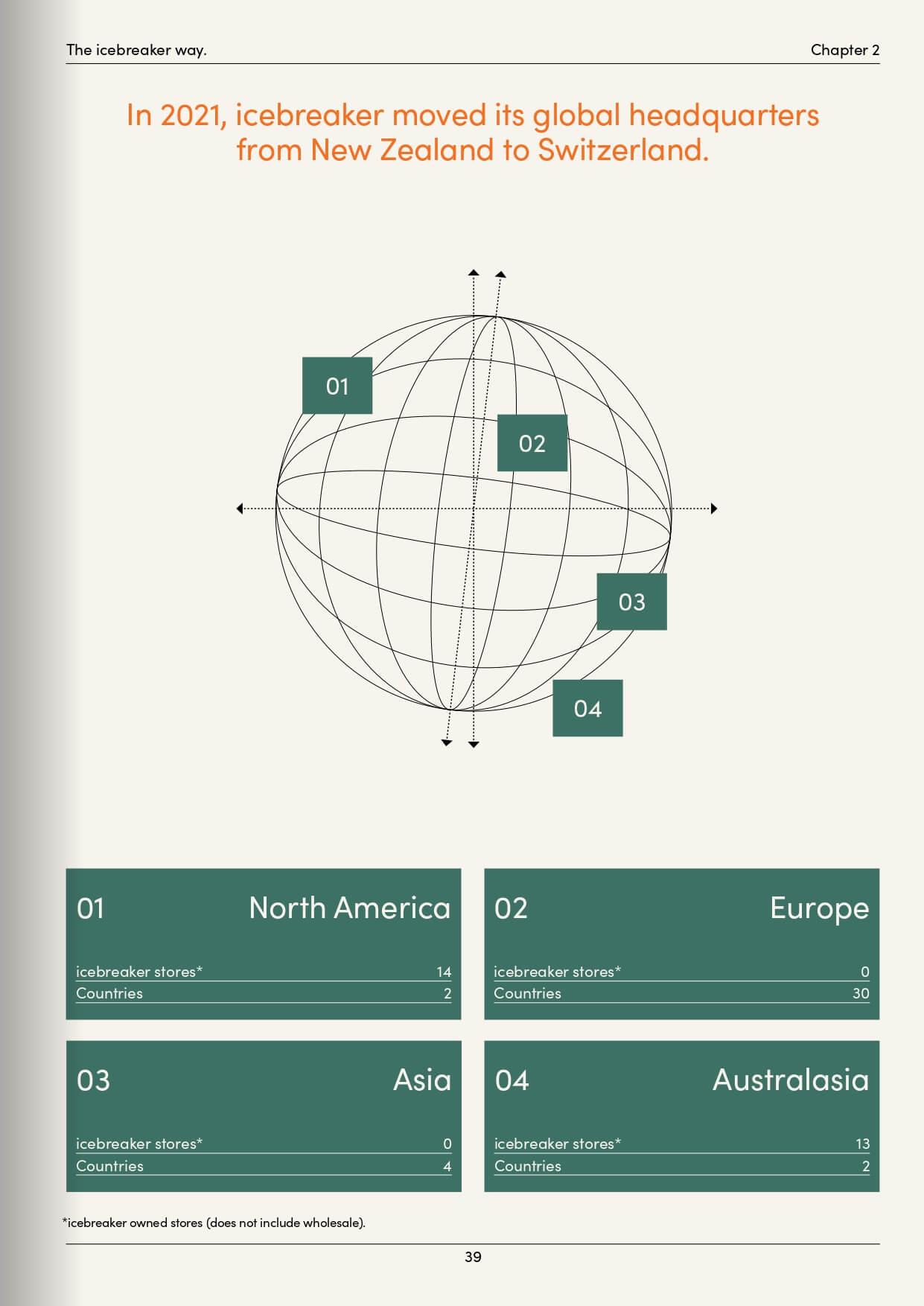The width and height of the screenshot is (924, 1306).
Task: Click the 'Australasia' region title
Action: coord(791,1080)
